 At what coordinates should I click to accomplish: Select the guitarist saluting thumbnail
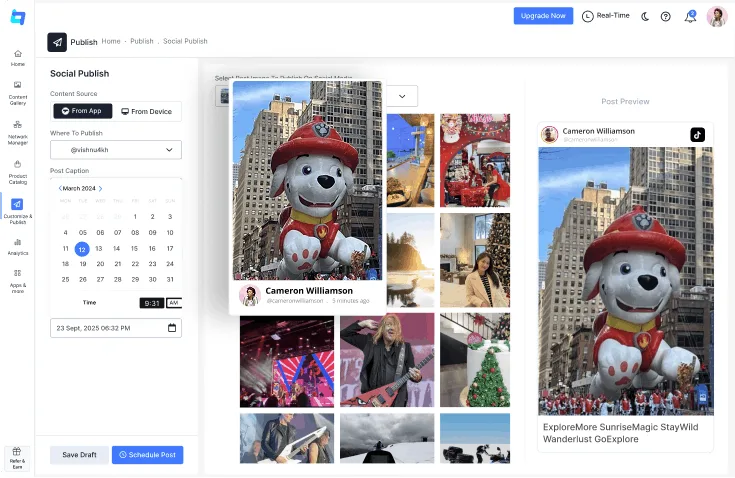click(x=387, y=360)
